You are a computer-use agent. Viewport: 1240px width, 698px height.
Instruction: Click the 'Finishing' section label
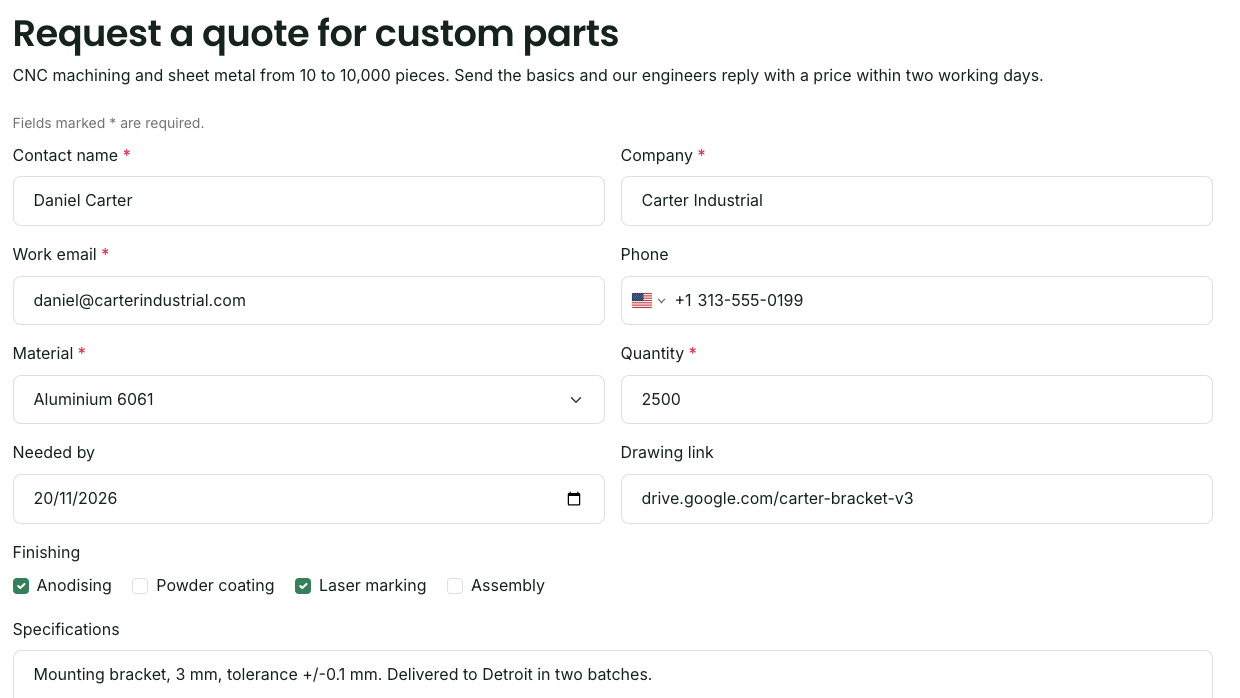pos(46,552)
